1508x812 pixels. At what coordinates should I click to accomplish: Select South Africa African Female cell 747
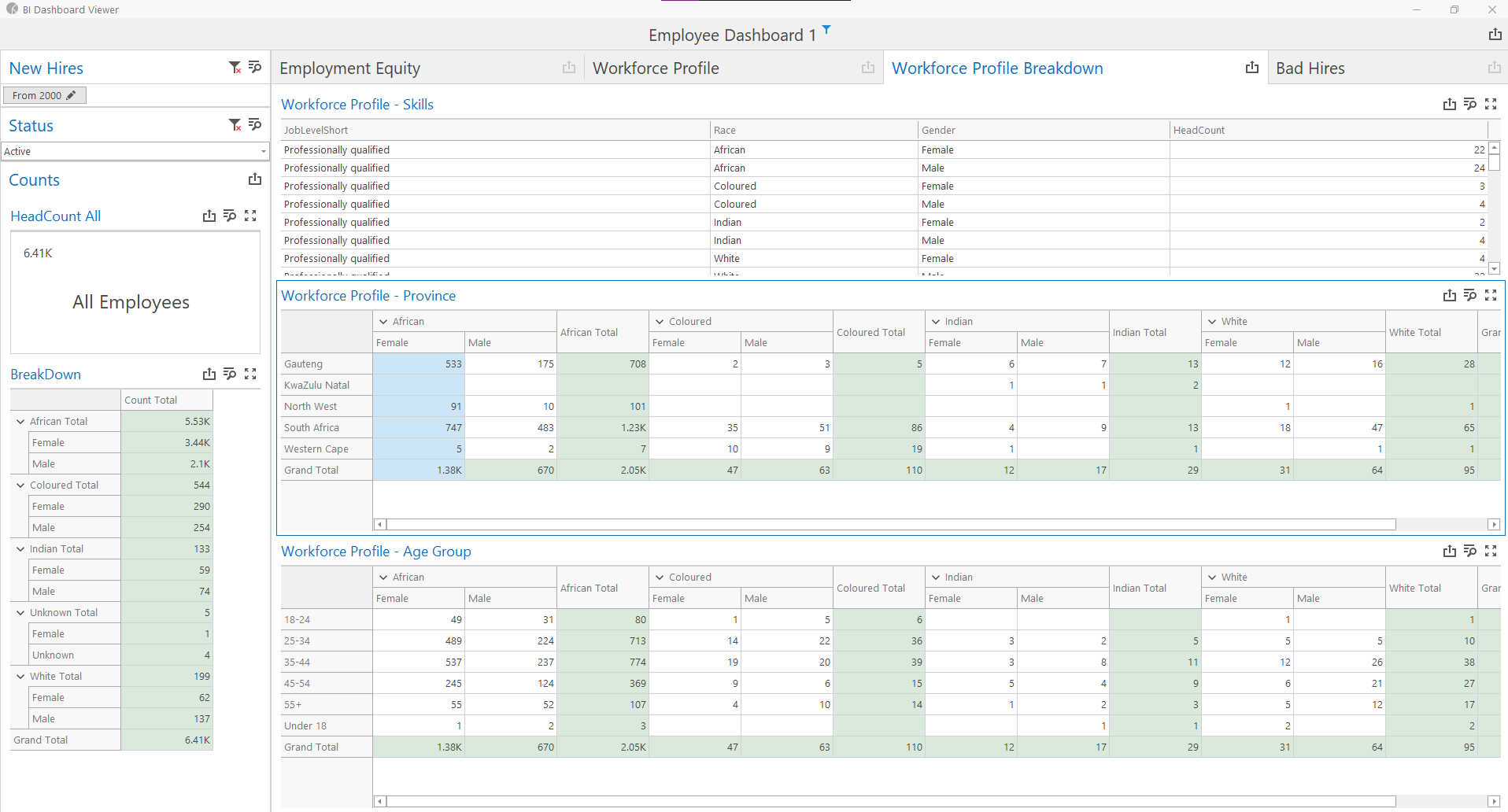click(419, 427)
